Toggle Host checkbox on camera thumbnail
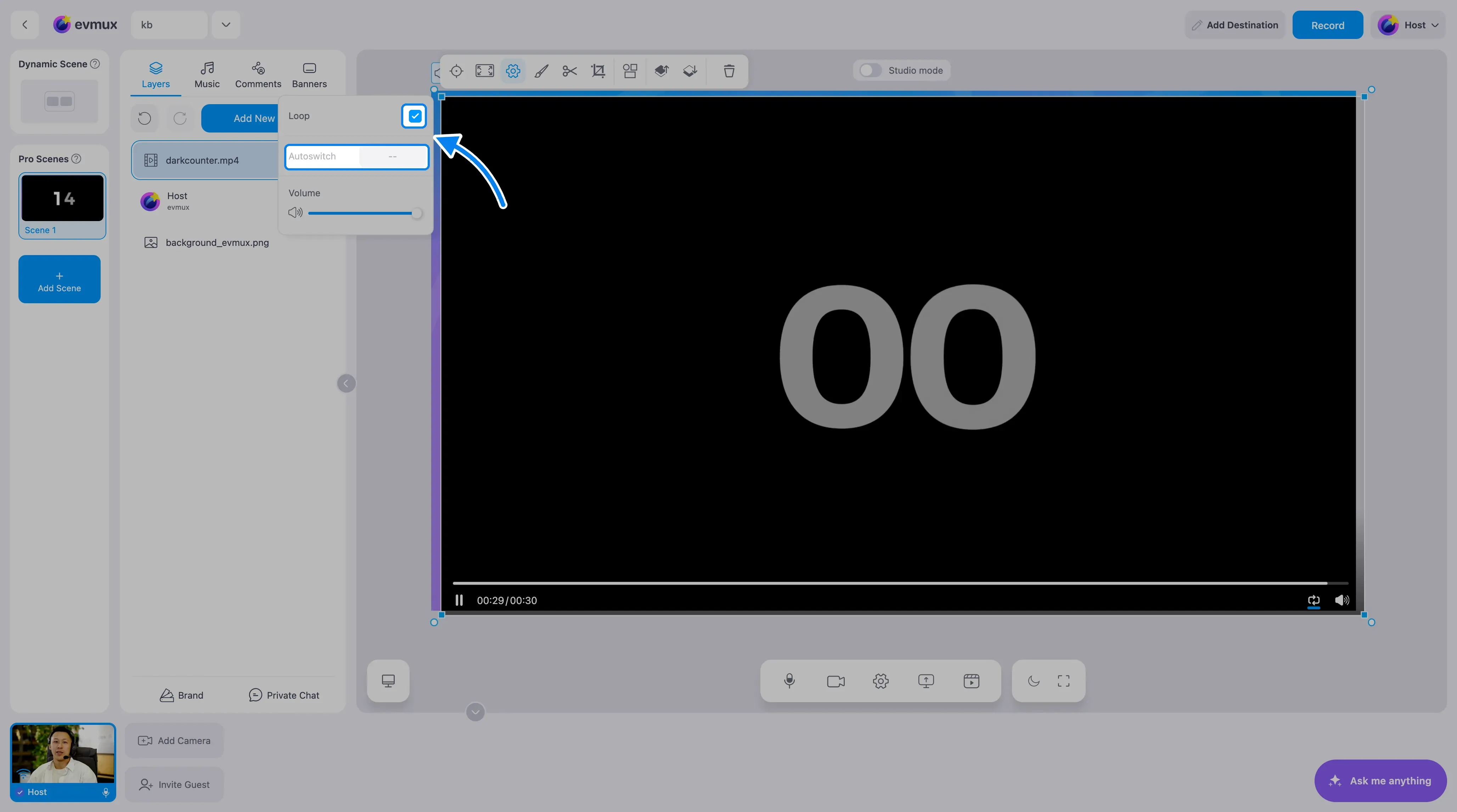The height and width of the screenshot is (812, 1457). click(20, 792)
